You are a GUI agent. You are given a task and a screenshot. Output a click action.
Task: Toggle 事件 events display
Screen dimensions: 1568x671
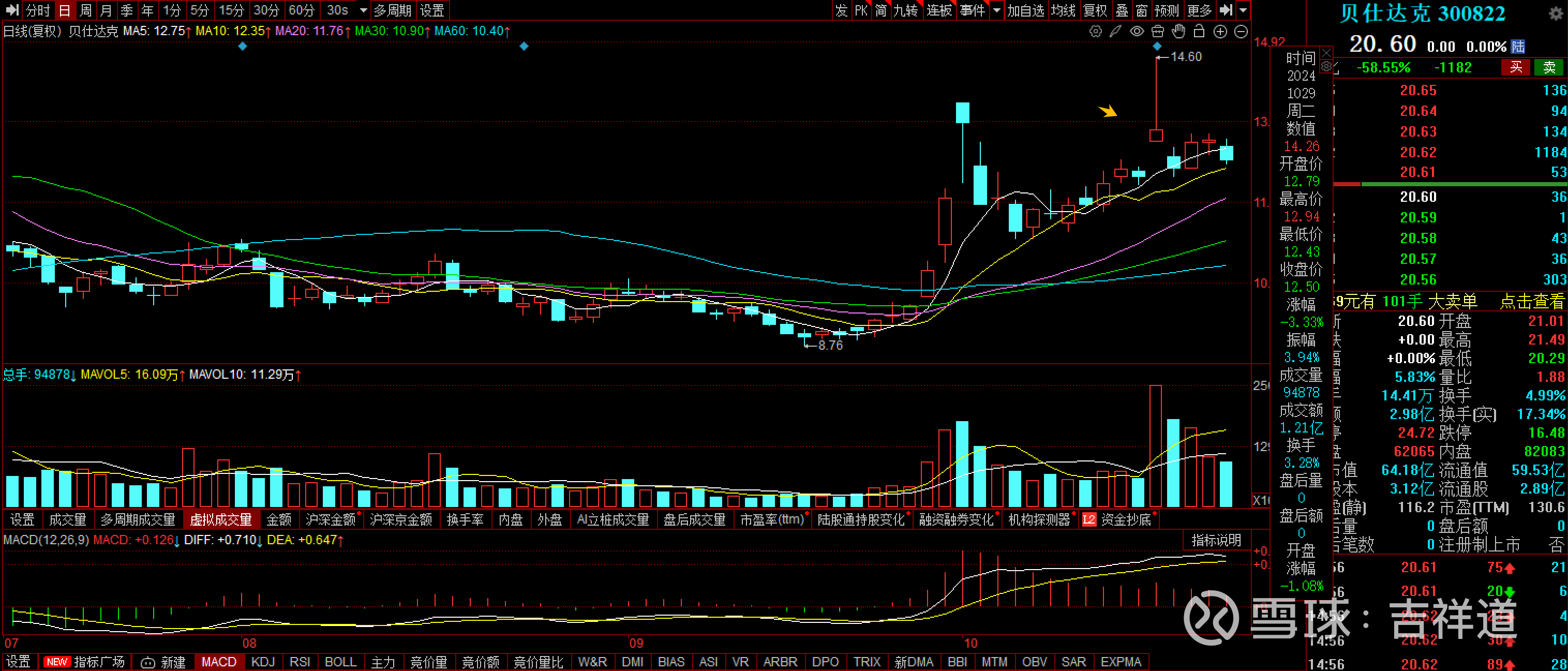click(972, 10)
